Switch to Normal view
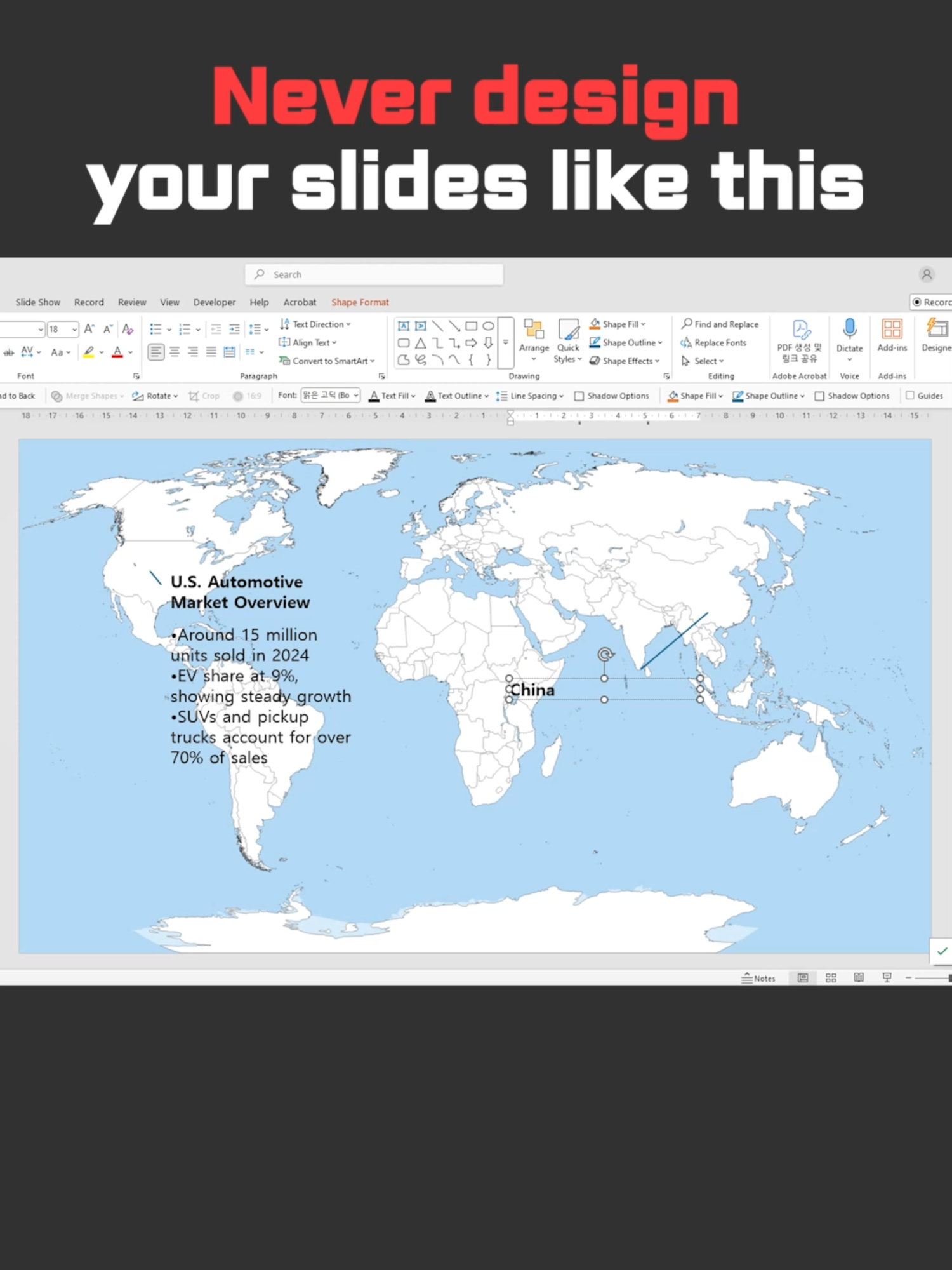The width and height of the screenshot is (952, 1270). (803, 978)
